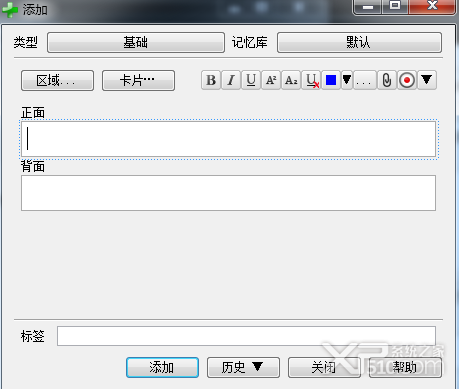Toggle underline formatting button

(251, 80)
